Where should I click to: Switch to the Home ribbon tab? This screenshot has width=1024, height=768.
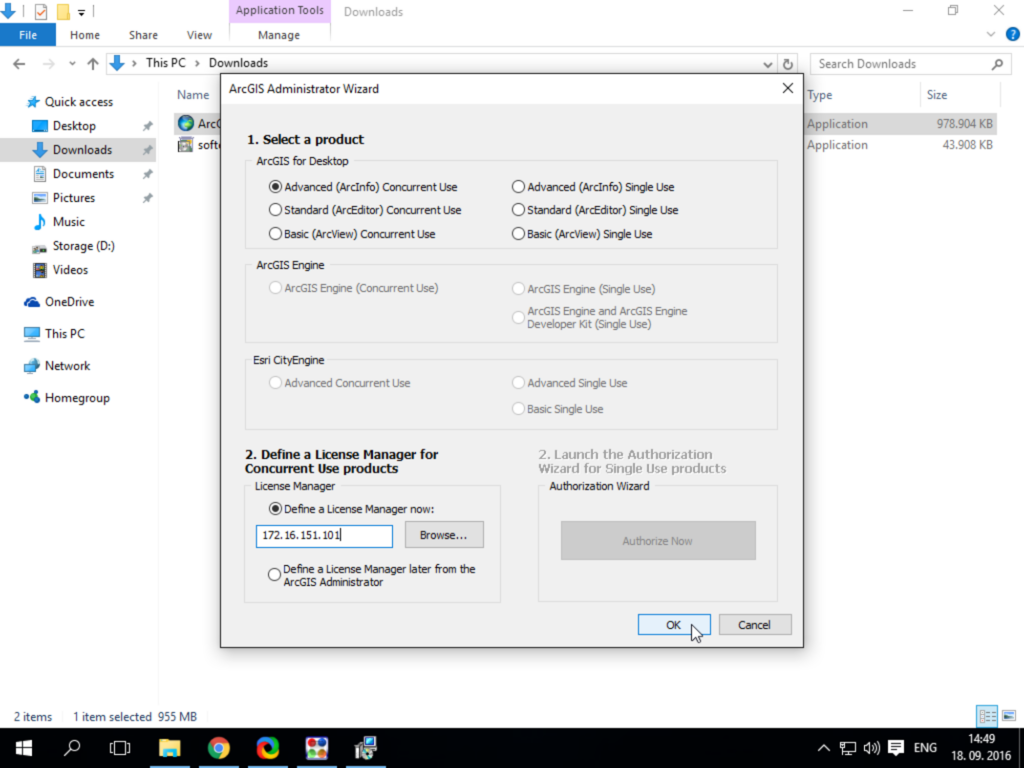85,35
